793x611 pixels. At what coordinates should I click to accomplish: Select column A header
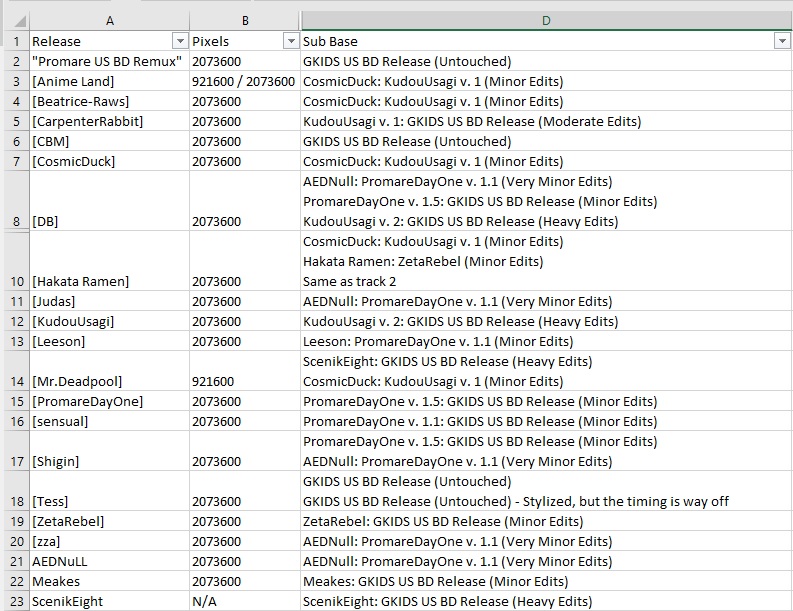coord(109,21)
